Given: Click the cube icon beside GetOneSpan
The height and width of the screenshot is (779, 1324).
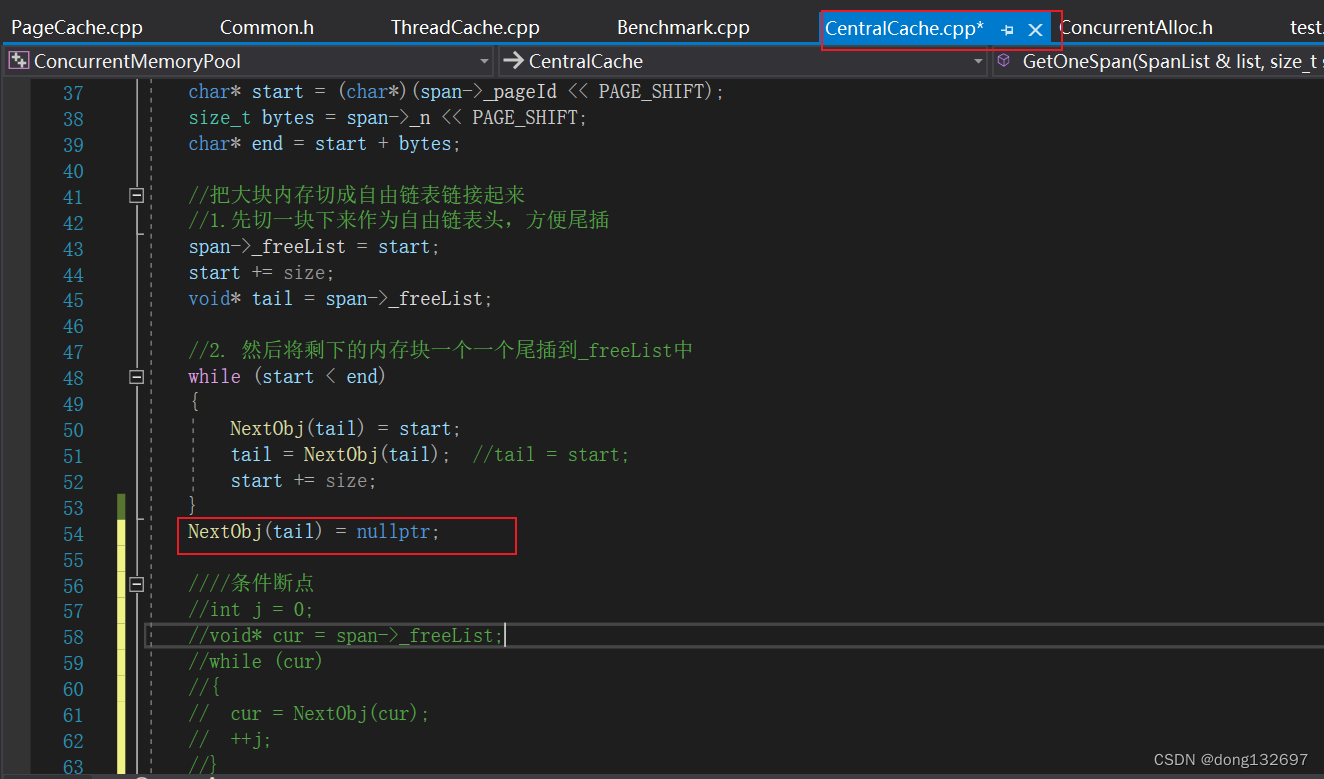Looking at the screenshot, I should pyautogui.click(x=1004, y=61).
